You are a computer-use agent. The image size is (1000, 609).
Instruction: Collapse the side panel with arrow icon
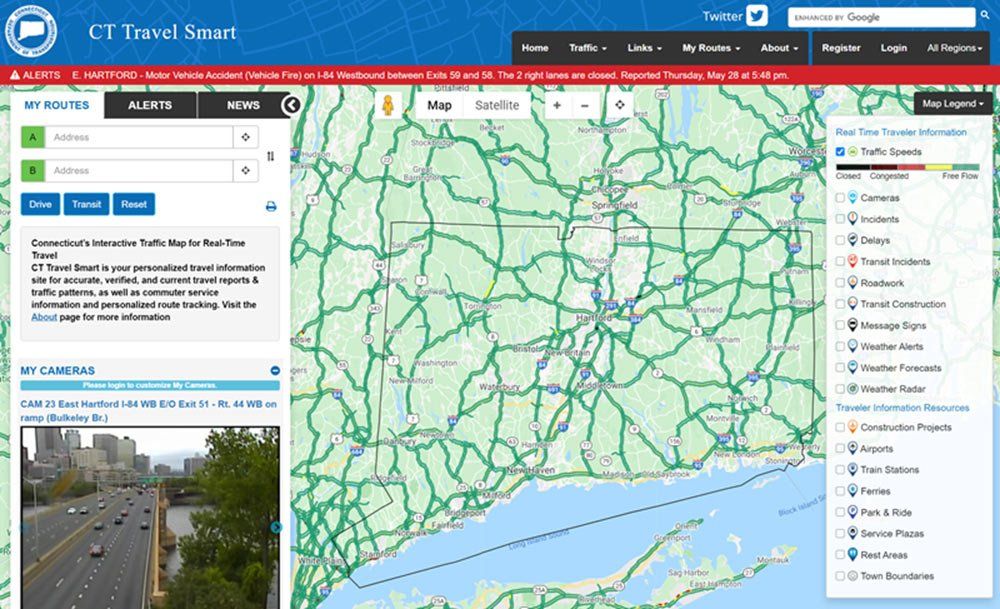point(291,105)
